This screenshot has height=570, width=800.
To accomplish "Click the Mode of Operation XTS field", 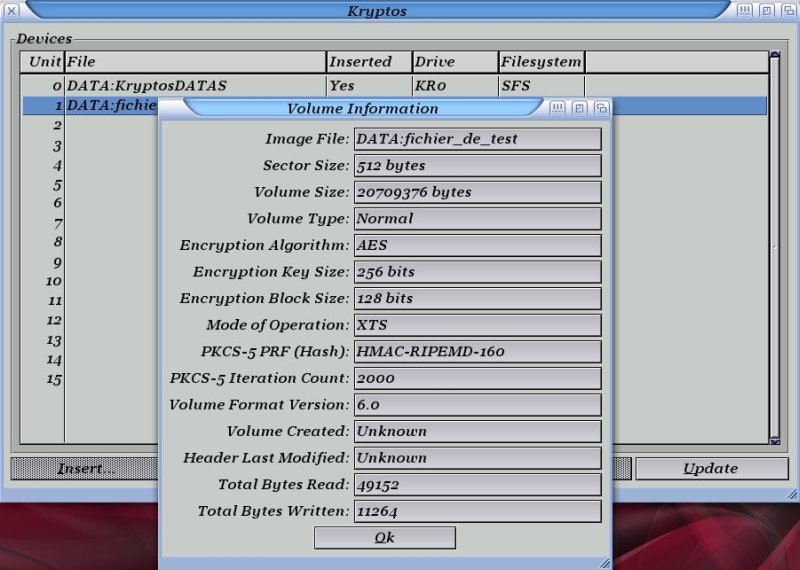I will point(478,325).
